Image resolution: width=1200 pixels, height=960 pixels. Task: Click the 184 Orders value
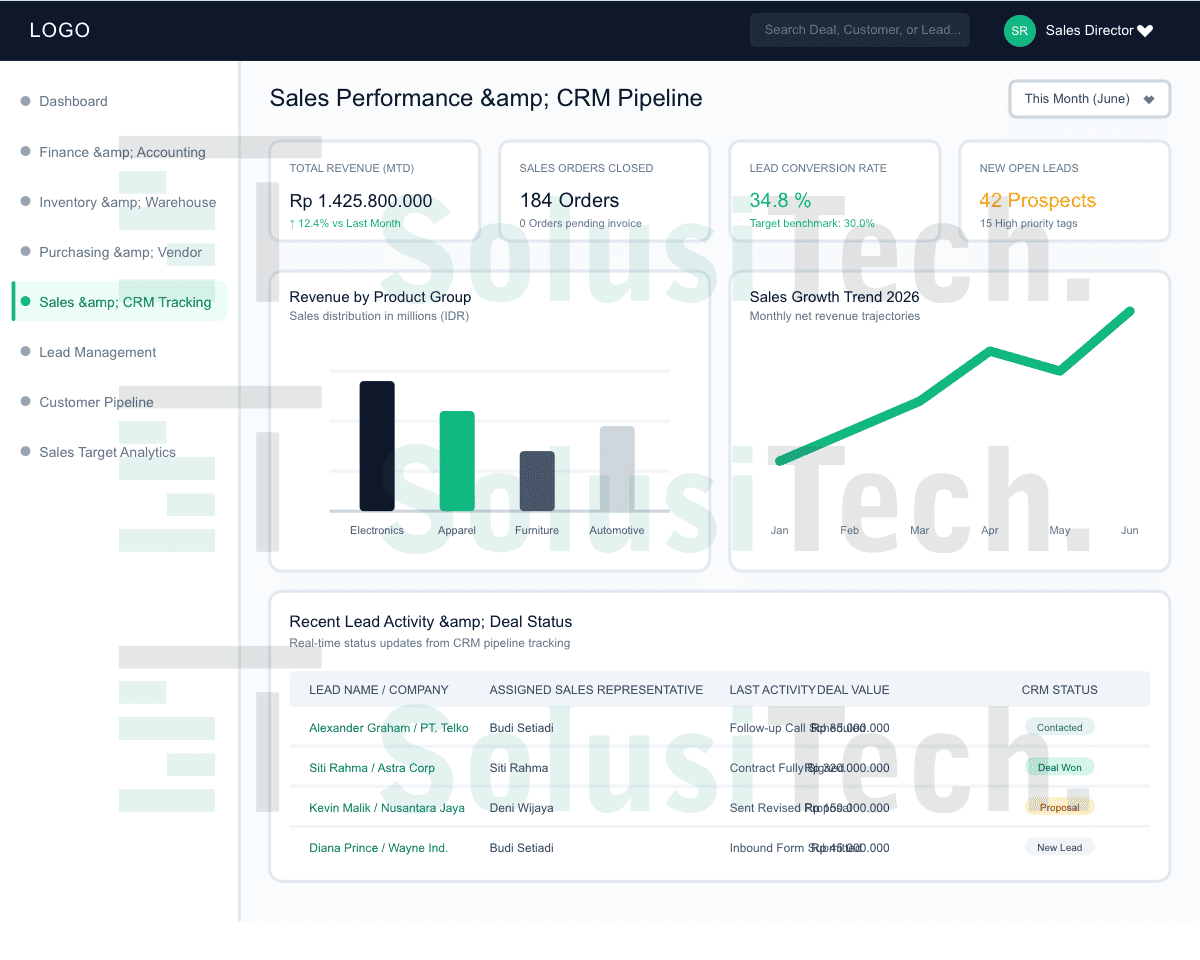tap(569, 200)
